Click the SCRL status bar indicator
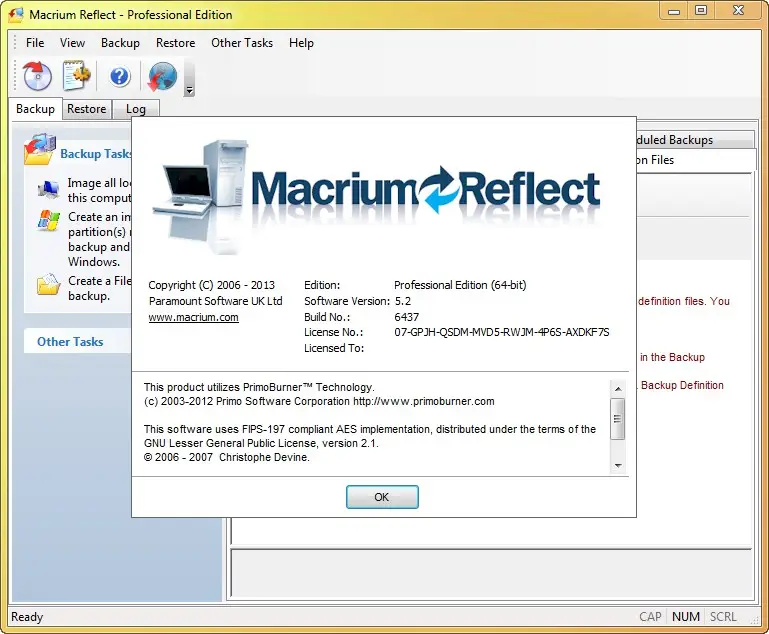This screenshot has width=769, height=634. (x=723, y=617)
